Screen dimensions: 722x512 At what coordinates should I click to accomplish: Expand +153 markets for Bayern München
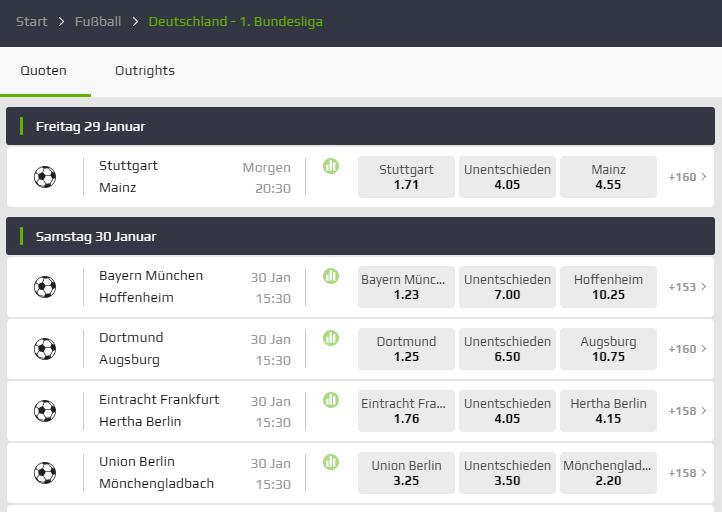click(687, 287)
